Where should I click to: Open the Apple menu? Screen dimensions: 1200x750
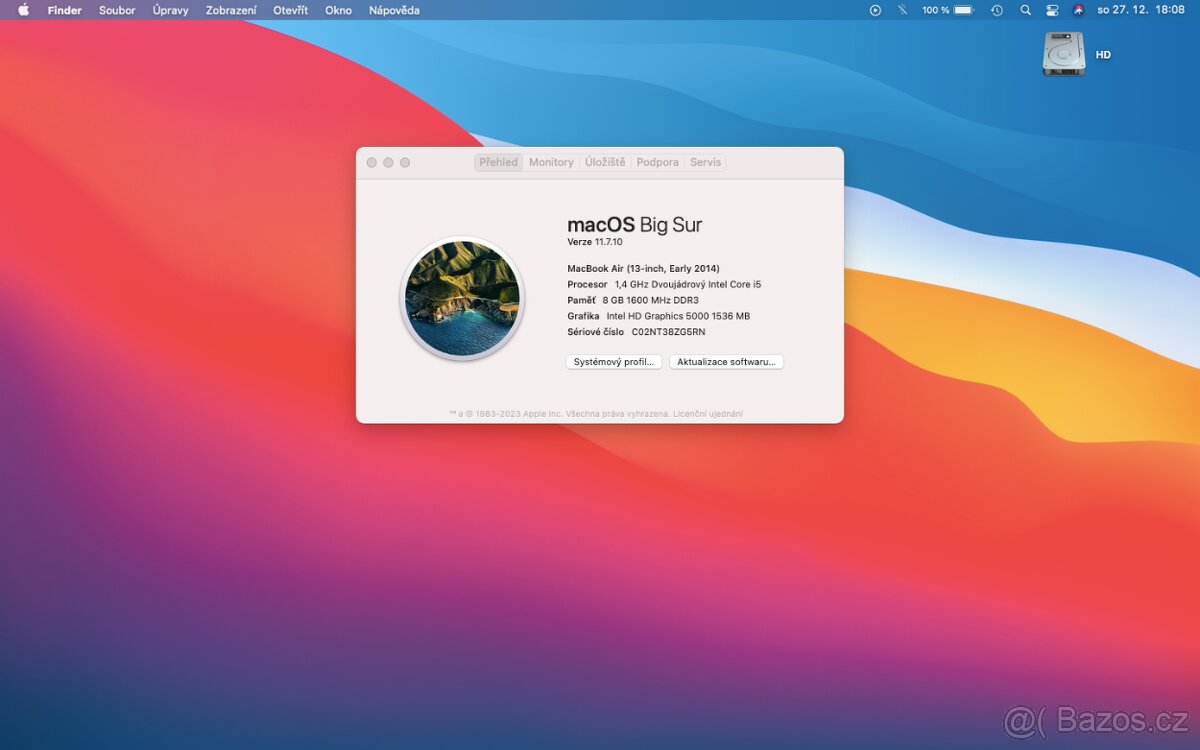point(22,10)
